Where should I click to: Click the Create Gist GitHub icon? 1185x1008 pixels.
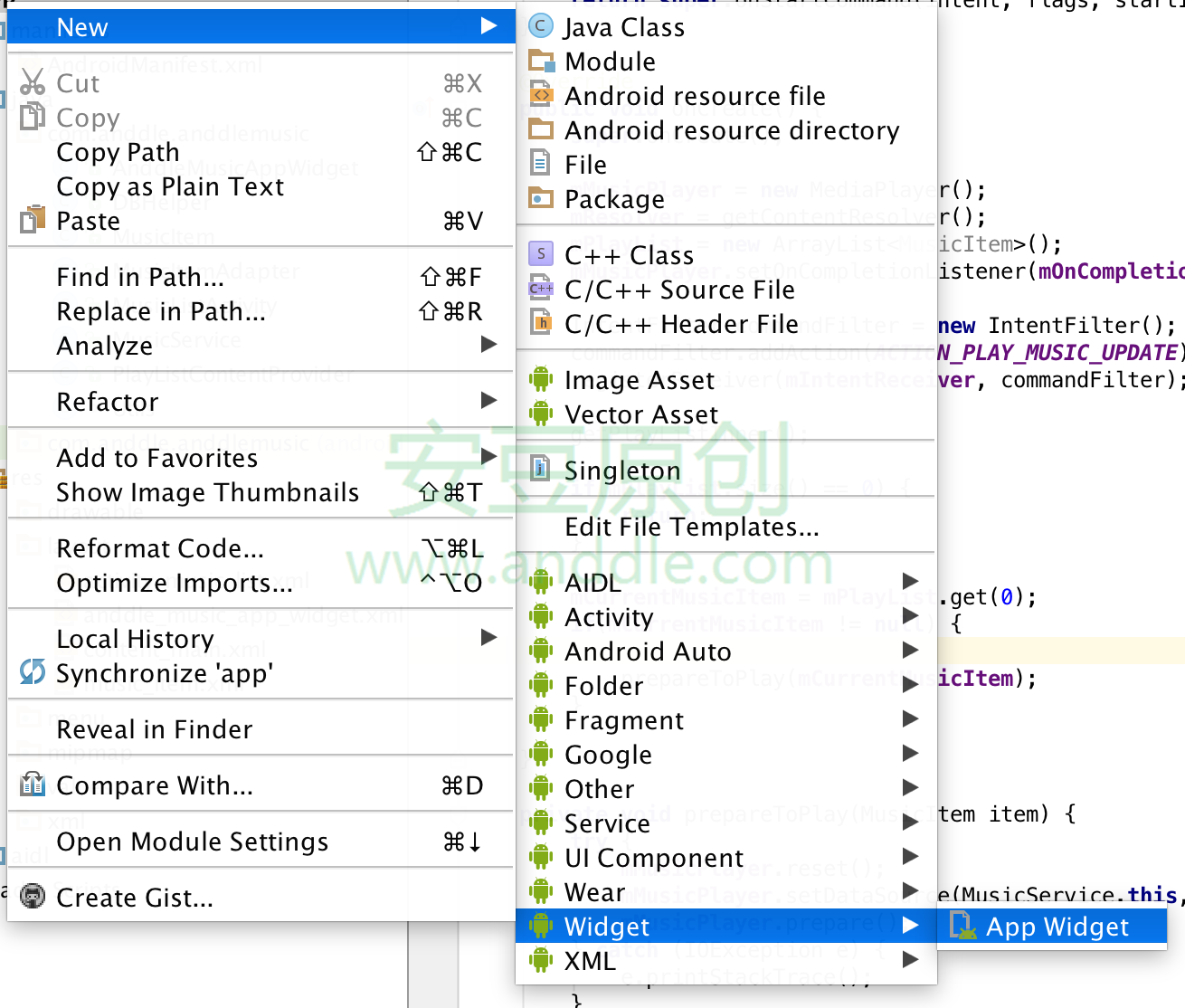pos(33,897)
